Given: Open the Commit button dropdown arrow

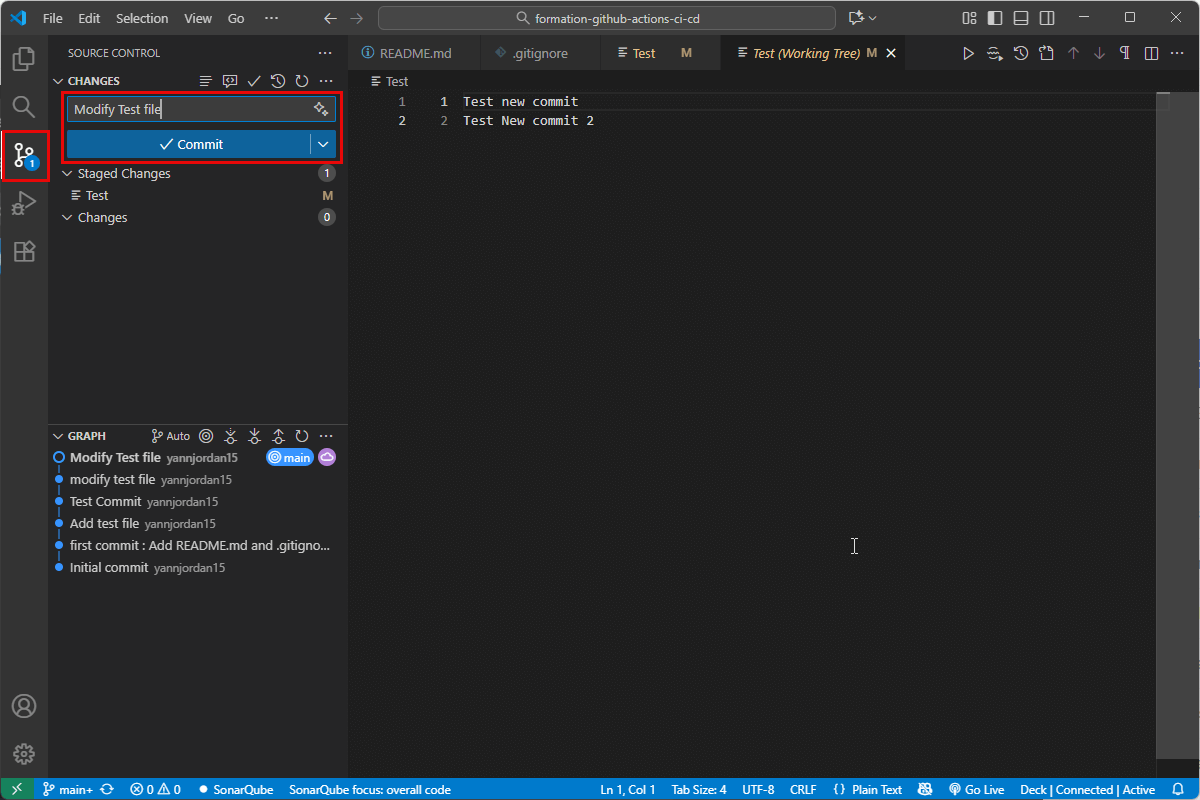Looking at the screenshot, I should (322, 143).
